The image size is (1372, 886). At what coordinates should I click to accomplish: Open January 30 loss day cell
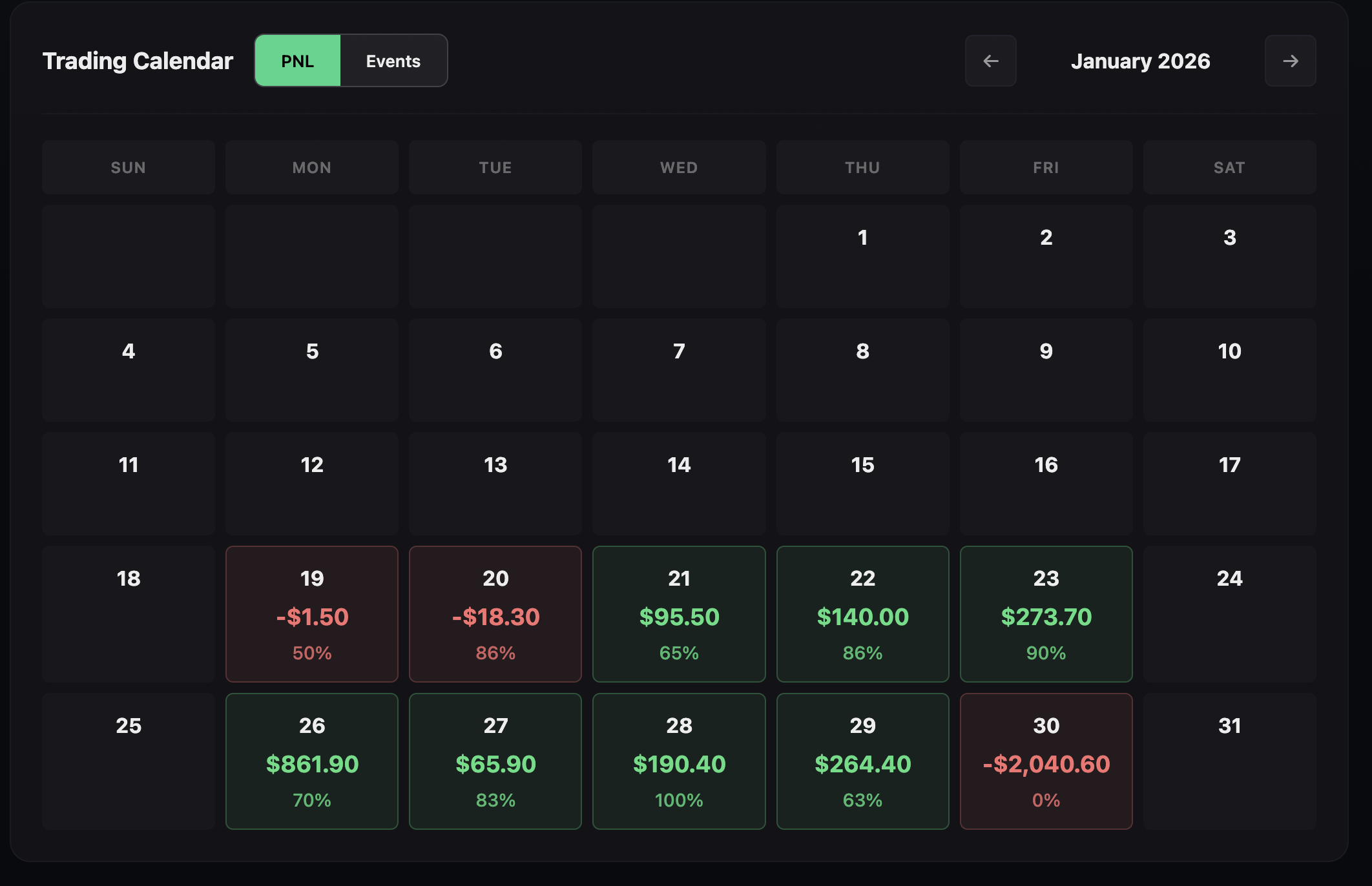(1046, 761)
